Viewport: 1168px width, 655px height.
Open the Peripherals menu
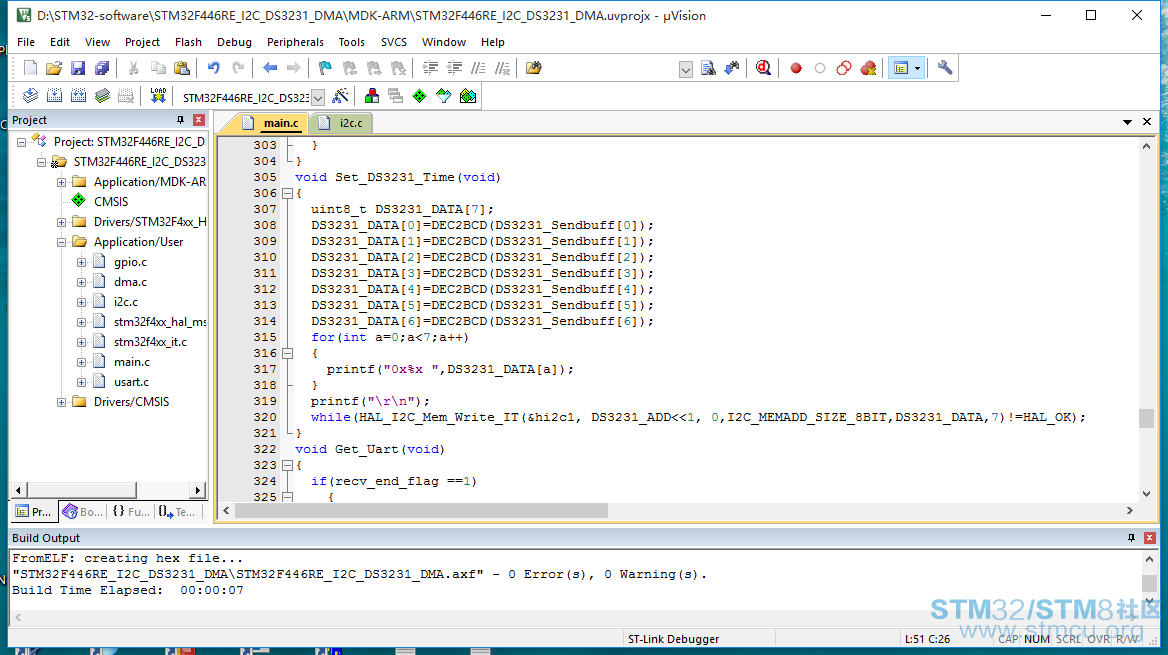tap(295, 42)
